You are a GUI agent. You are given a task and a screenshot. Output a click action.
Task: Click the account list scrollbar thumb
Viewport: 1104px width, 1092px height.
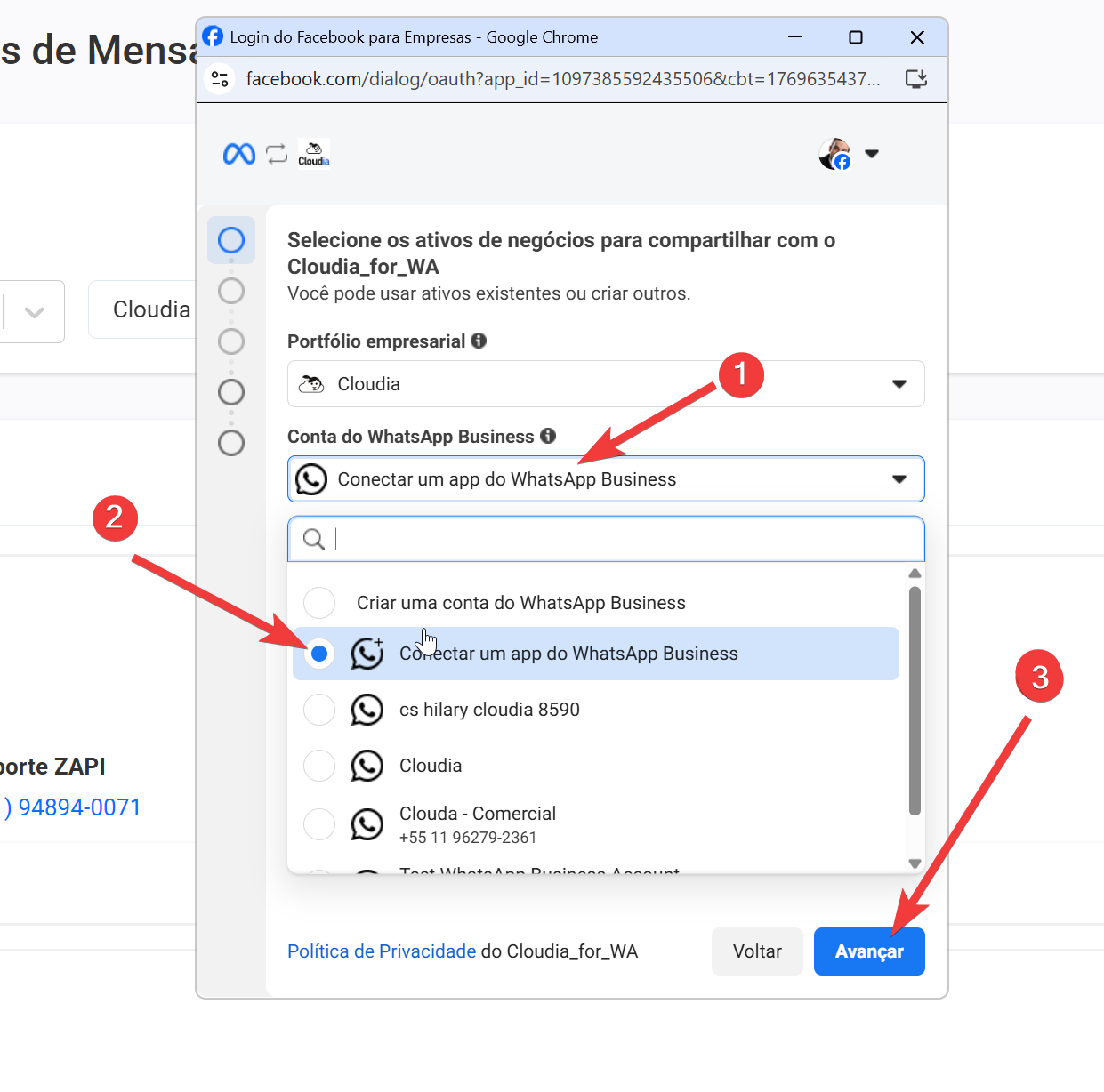coord(915,701)
